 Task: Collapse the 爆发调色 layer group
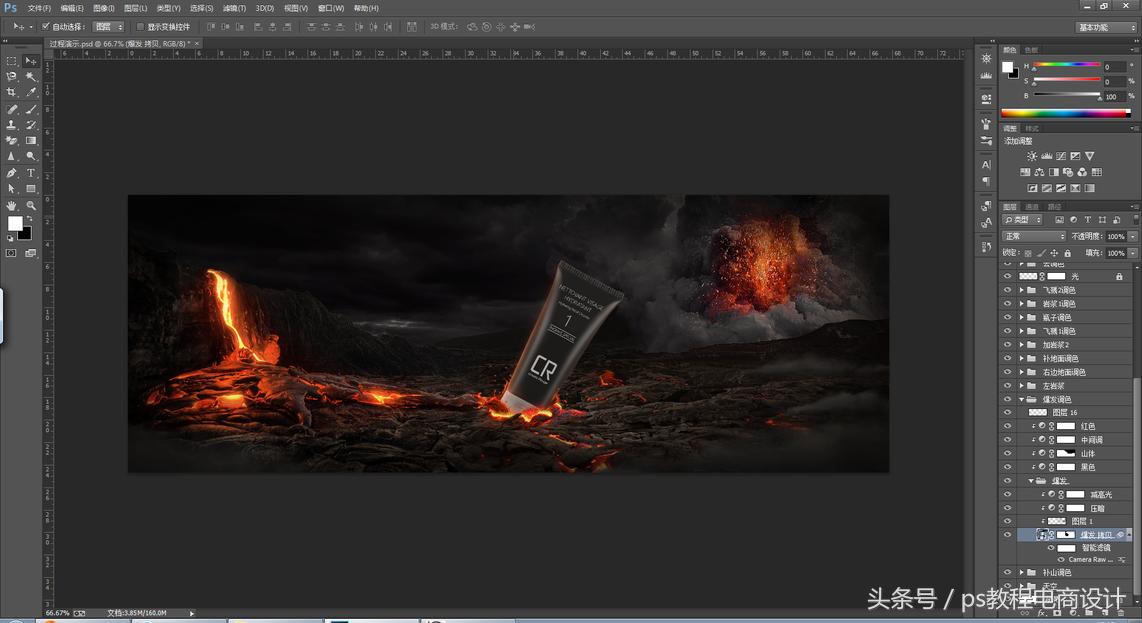[x=1021, y=399]
